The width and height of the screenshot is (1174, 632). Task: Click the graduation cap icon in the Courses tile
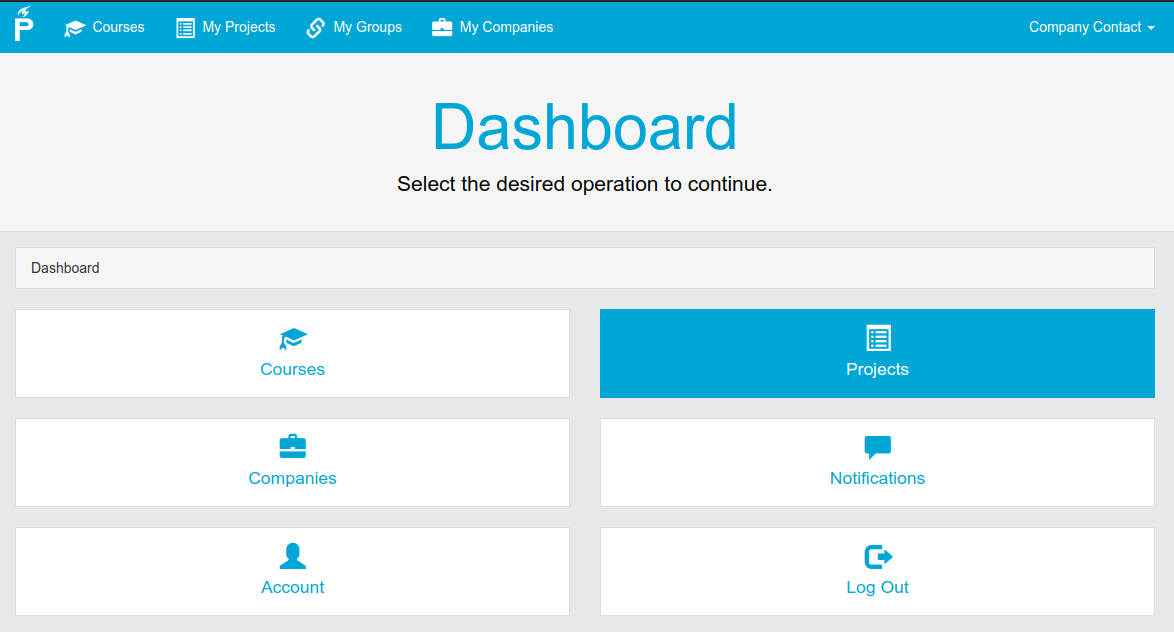(293, 339)
